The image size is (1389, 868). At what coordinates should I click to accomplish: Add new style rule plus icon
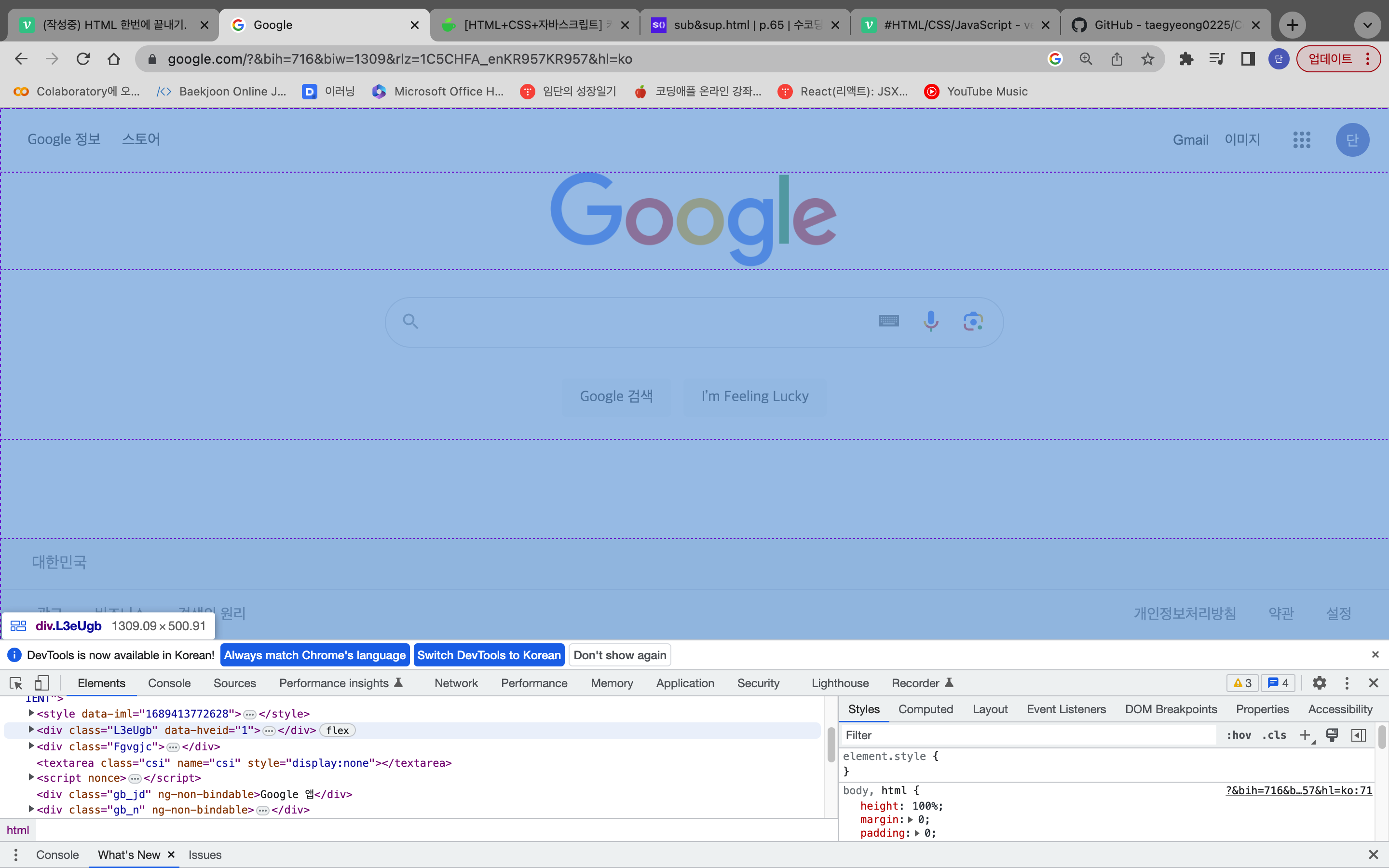[x=1305, y=735]
